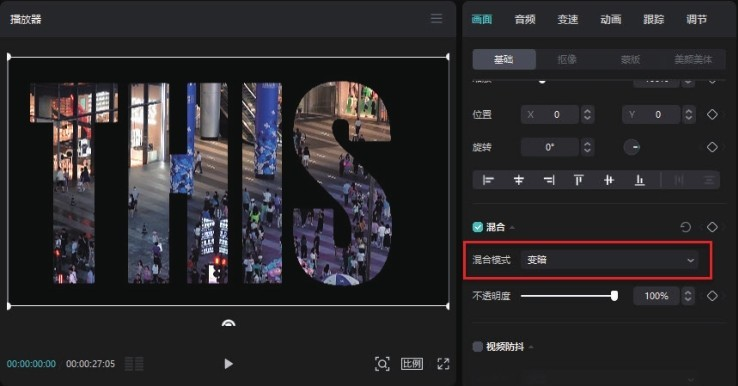
Task: Open the player panel hamburger menu
Action: [x=436, y=19]
